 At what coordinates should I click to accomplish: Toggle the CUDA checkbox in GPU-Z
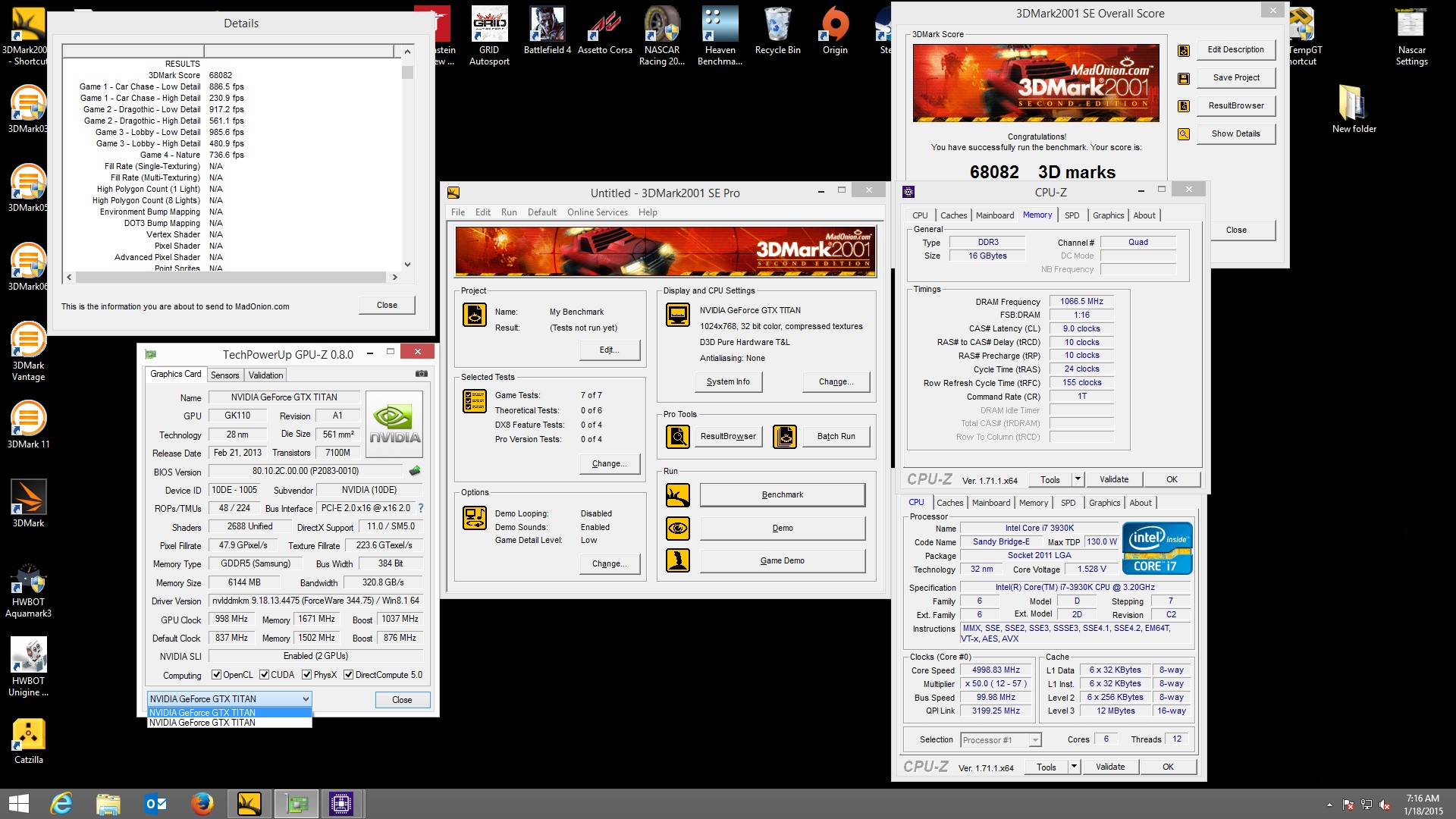264,675
